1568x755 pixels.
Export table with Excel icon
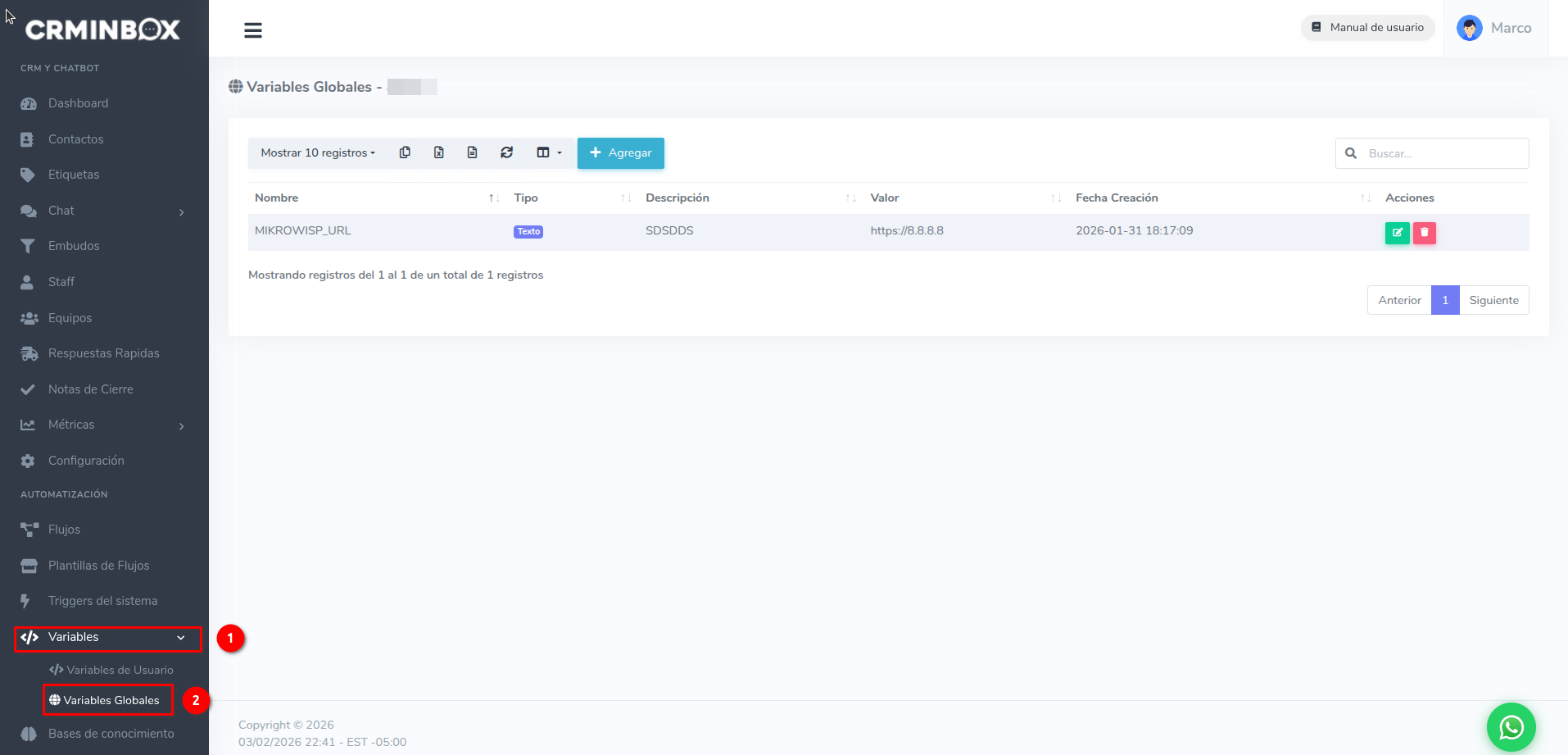click(439, 152)
